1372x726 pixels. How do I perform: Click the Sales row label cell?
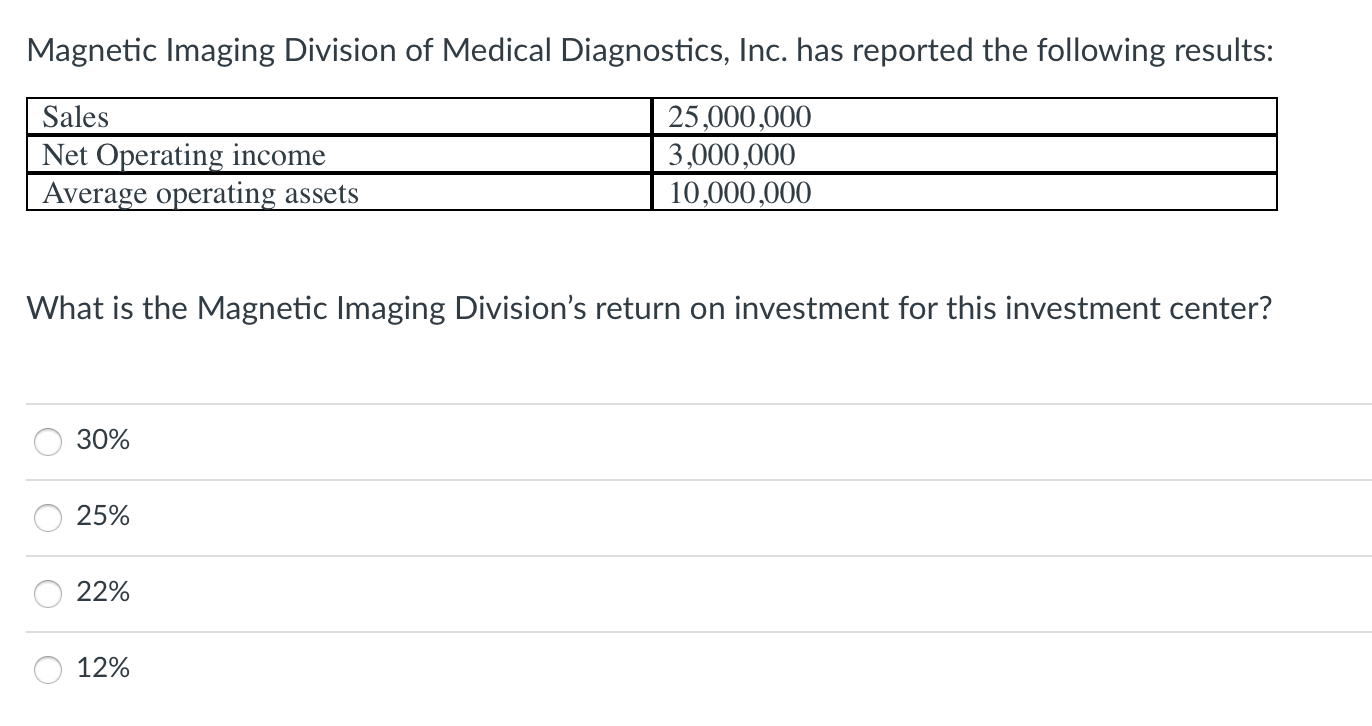(339, 117)
